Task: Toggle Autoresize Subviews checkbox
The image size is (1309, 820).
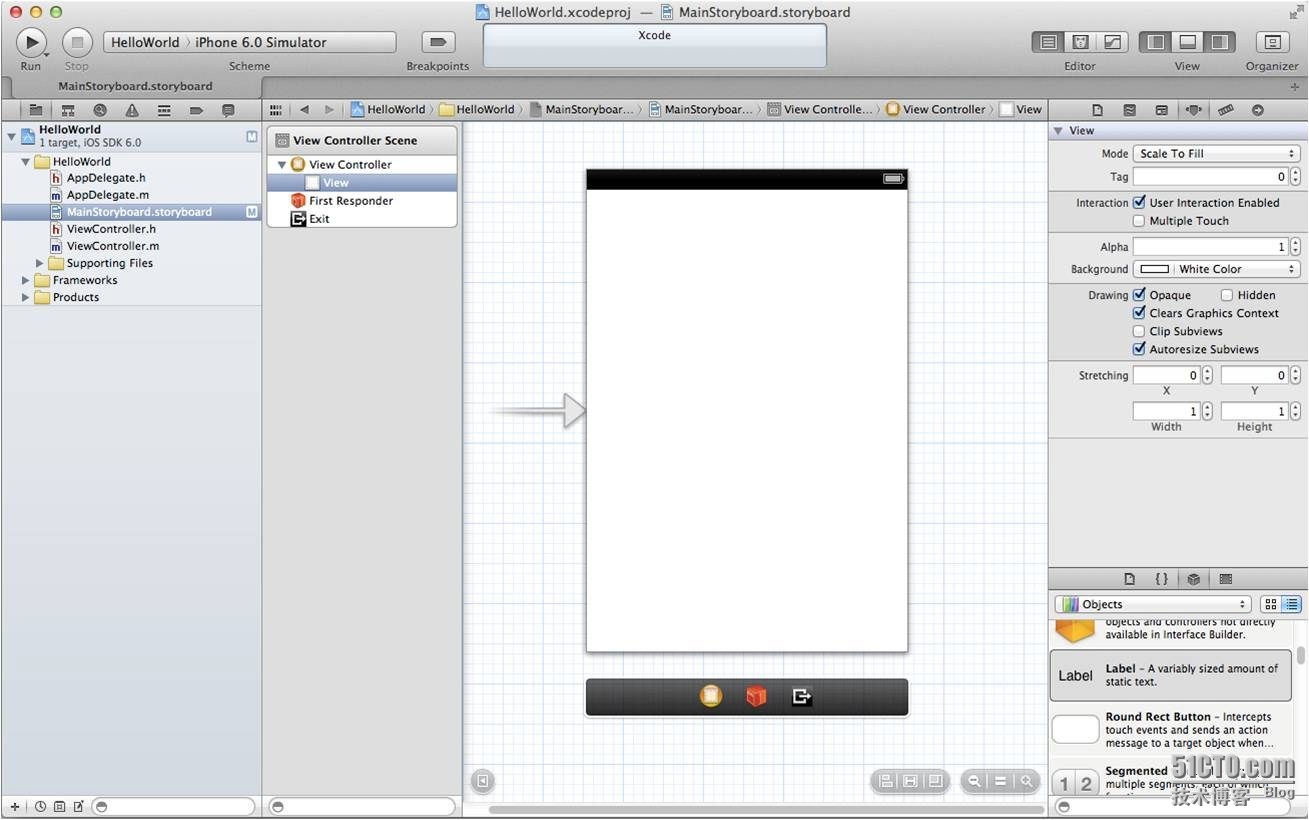Action: [1139, 349]
